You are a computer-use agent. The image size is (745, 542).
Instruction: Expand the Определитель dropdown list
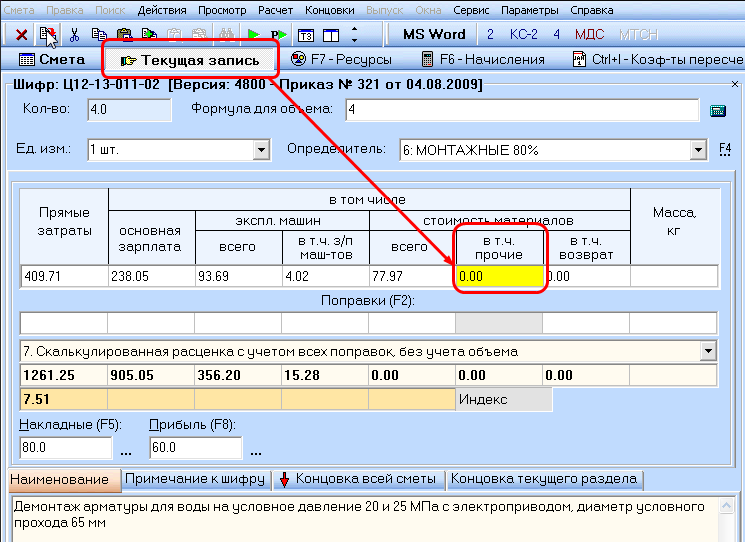click(698, 150)
